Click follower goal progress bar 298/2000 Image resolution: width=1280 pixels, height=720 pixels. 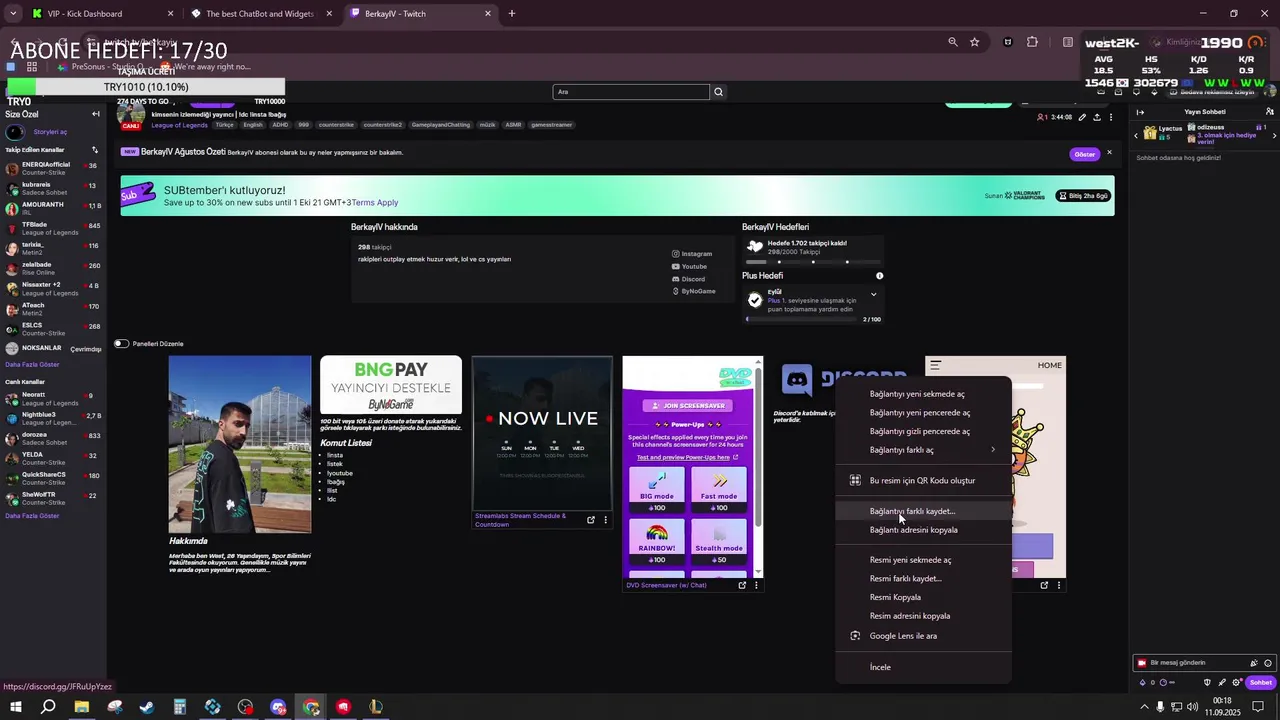(x=813, y=262)
